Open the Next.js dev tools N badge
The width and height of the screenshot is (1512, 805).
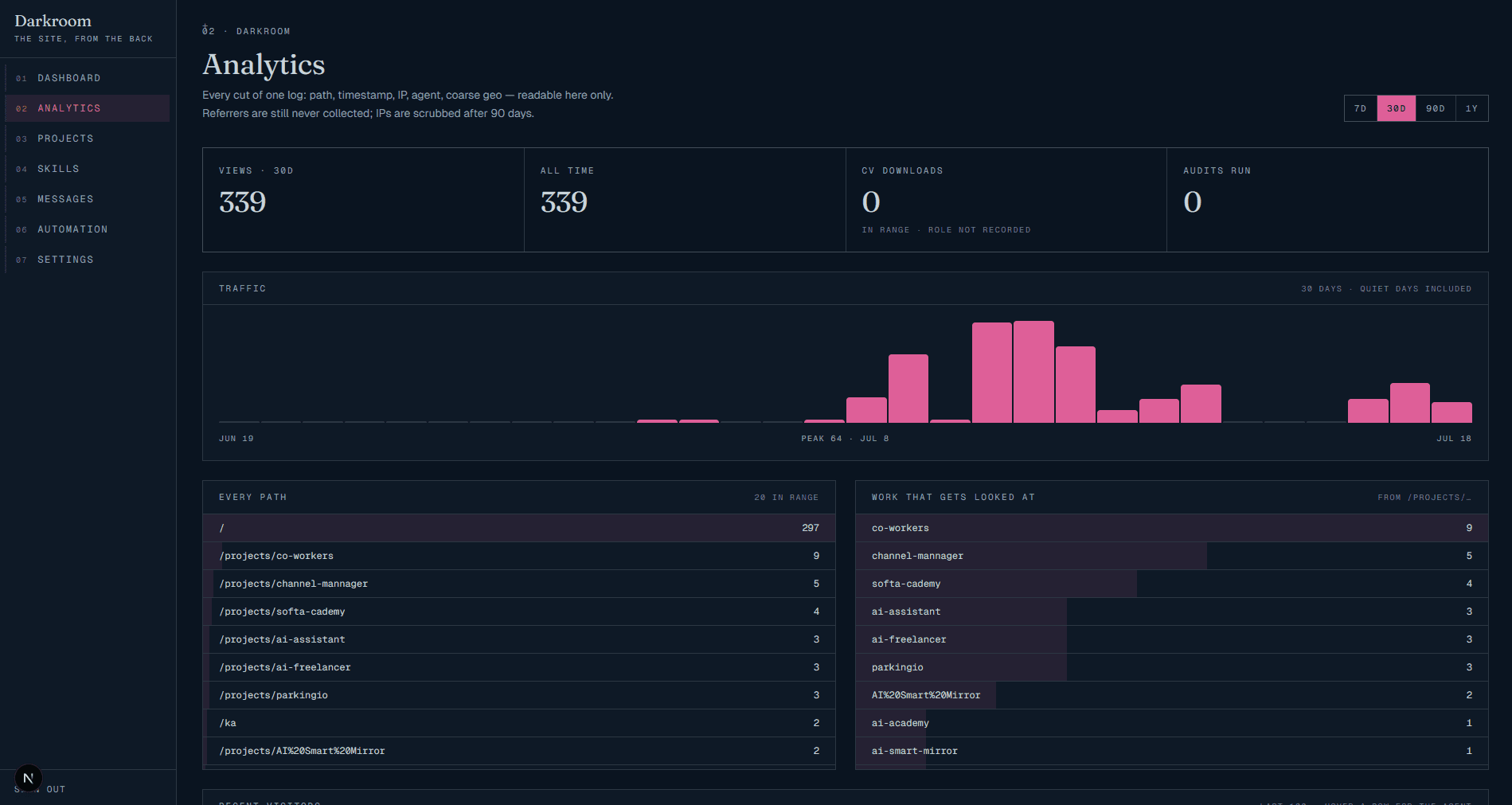28,778
